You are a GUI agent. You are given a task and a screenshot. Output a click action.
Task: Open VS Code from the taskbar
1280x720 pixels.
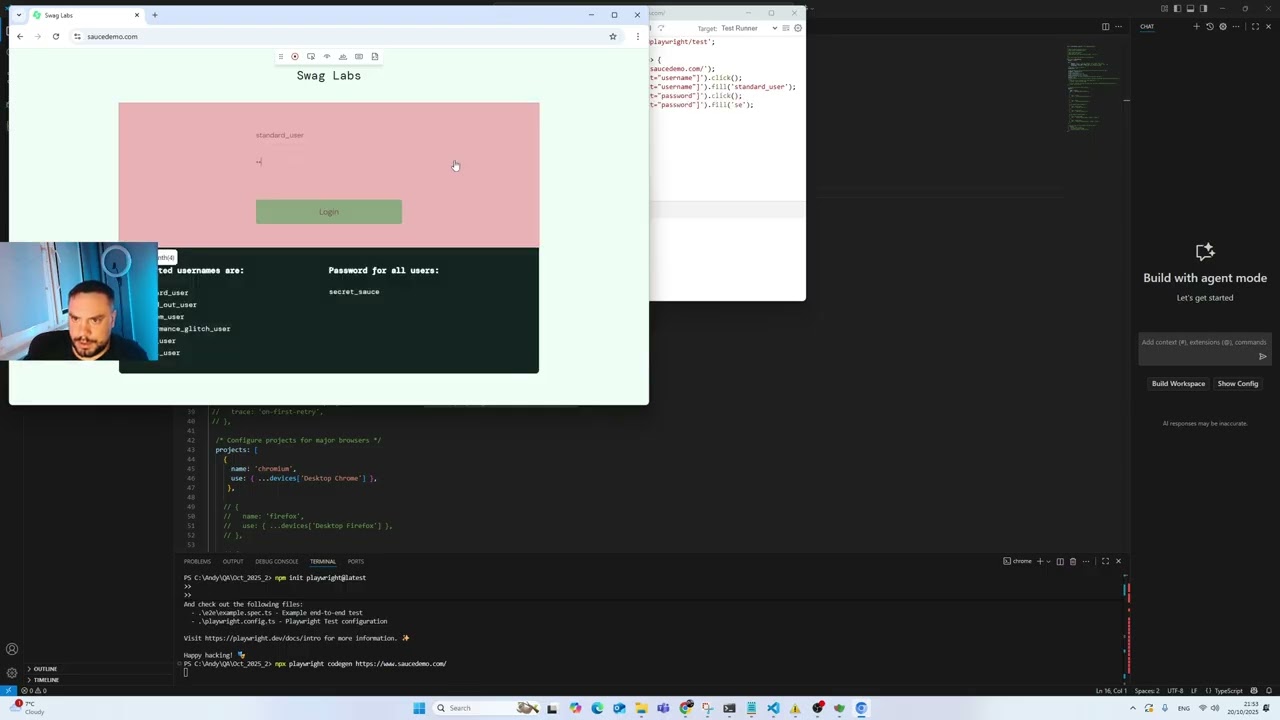pos(773,708)
